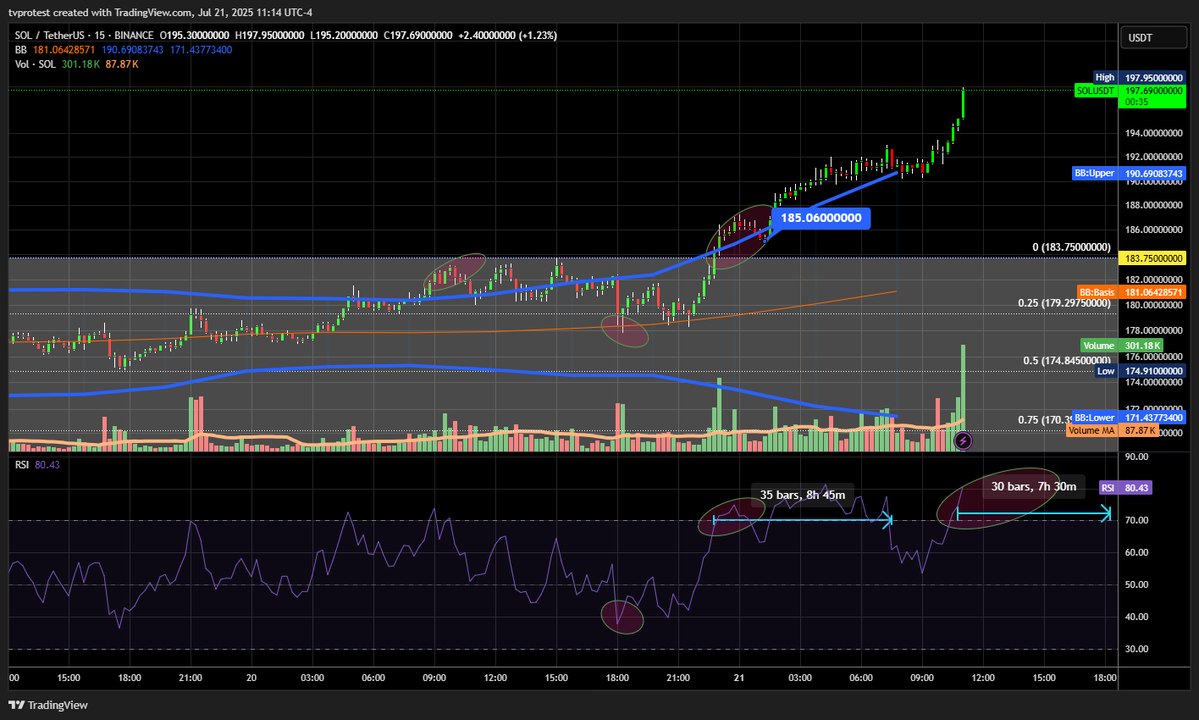Click the Volume MA 87.87K label
The image size is (1199, 720).
(1113, 430)
